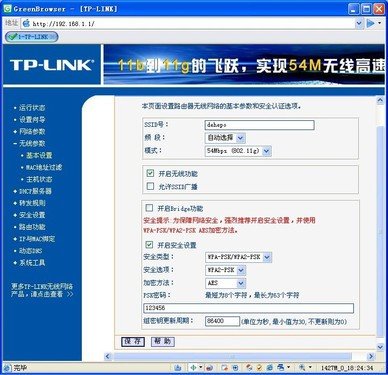The height and width of the screenshot is (375, 388).
Task: Expand the address bar URL history dropdown
Action: coord(359,23)
